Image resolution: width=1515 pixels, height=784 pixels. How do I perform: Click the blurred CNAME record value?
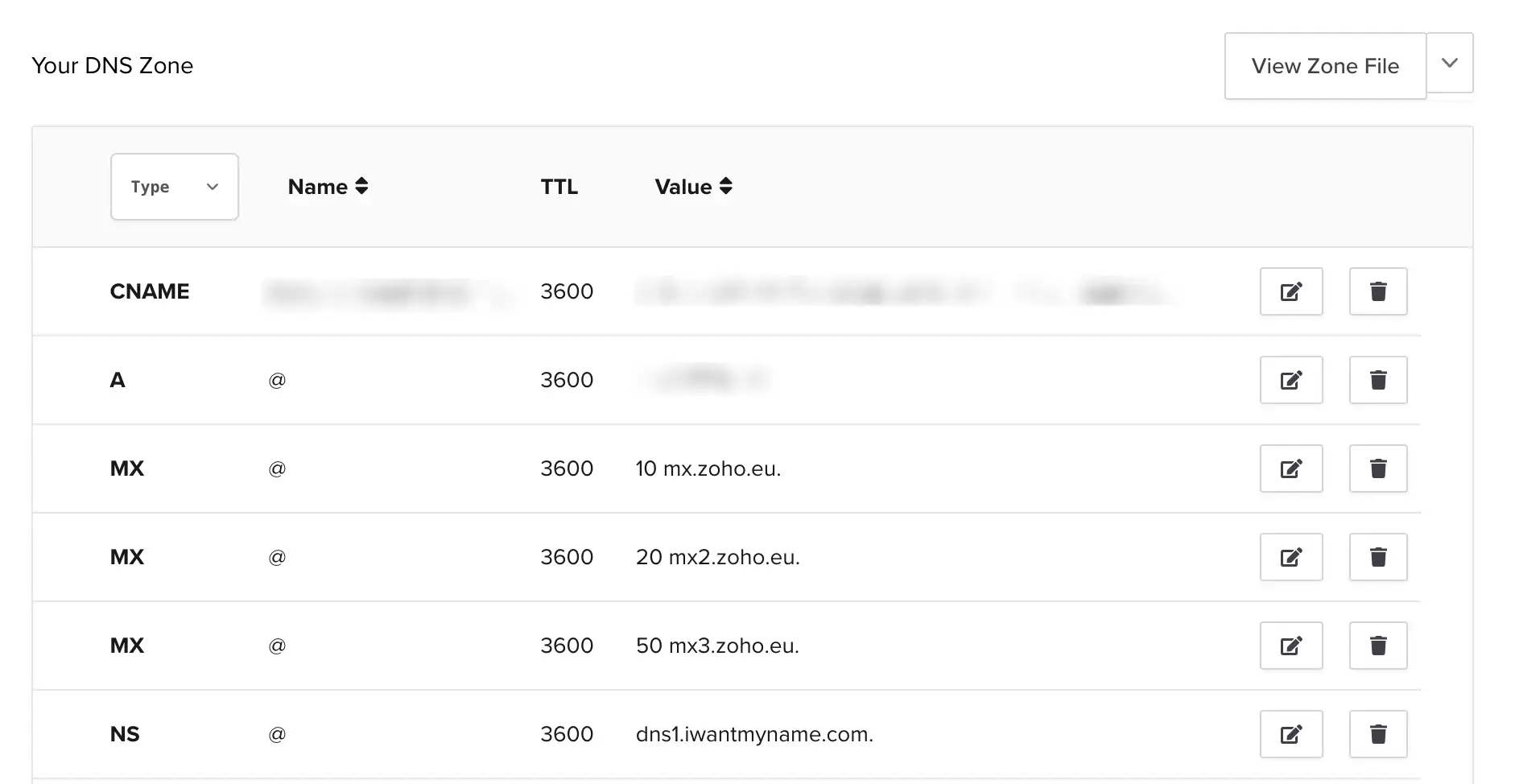click(902, 291)
